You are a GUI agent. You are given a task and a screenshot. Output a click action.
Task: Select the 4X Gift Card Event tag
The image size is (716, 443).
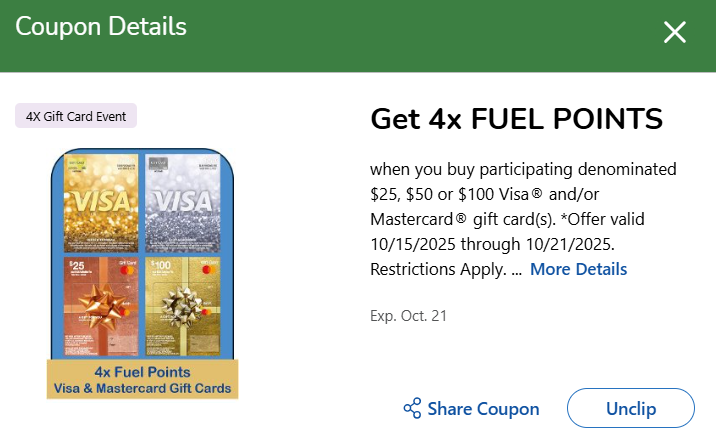[x=76, y=116]
